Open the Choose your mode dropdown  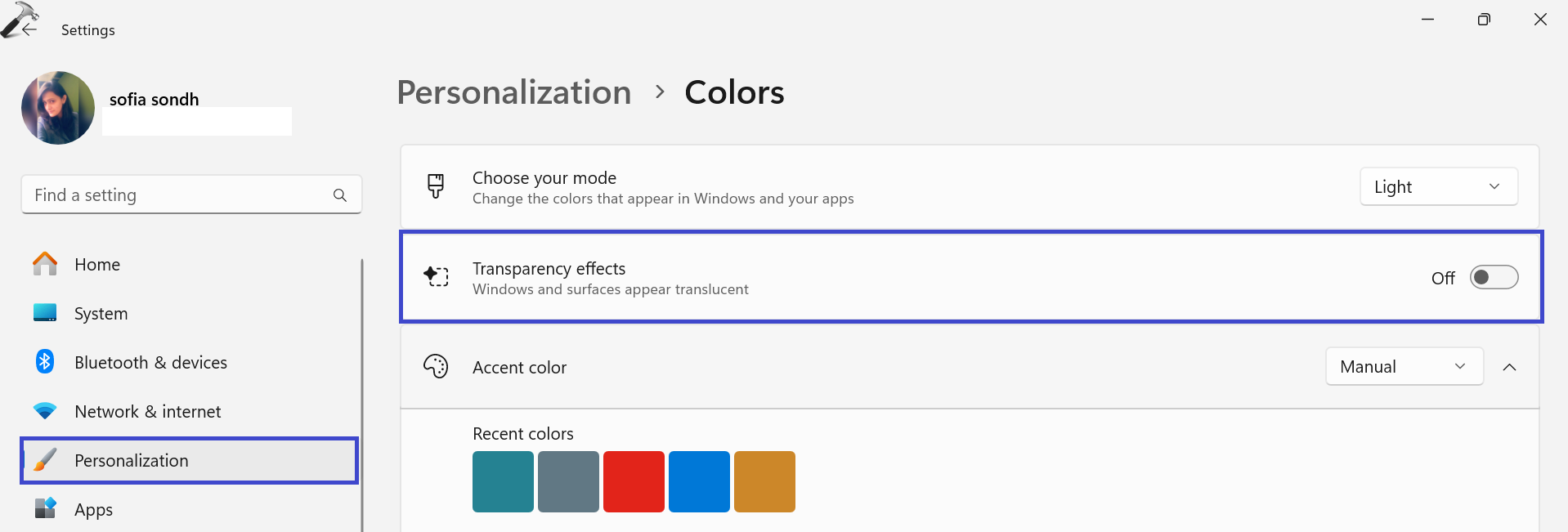[x=1438, y=187]
